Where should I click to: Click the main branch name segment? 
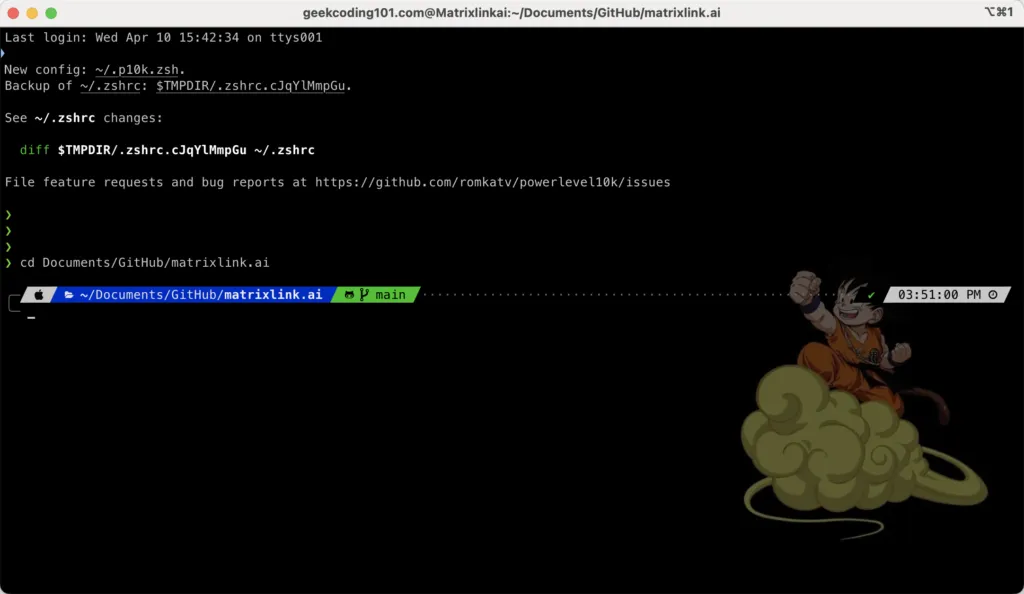(391, 295)
